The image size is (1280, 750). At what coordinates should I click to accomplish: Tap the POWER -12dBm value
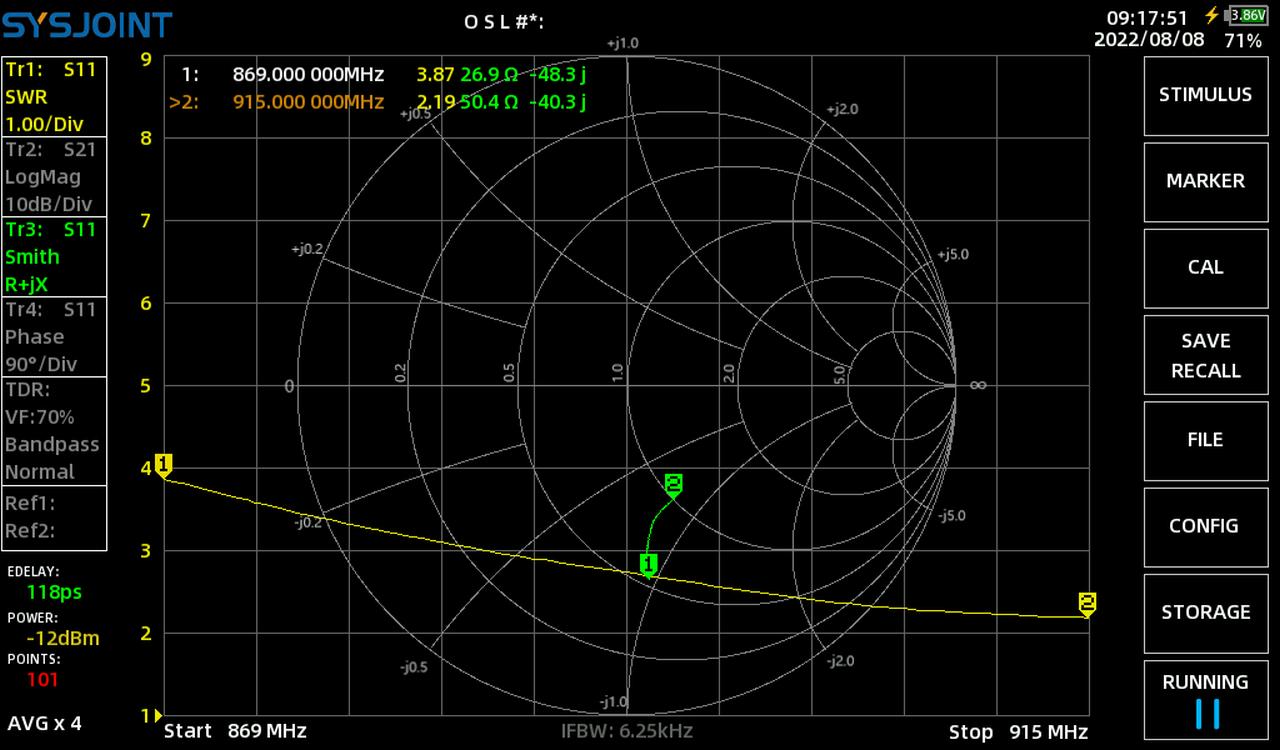[x=63, y=638]
